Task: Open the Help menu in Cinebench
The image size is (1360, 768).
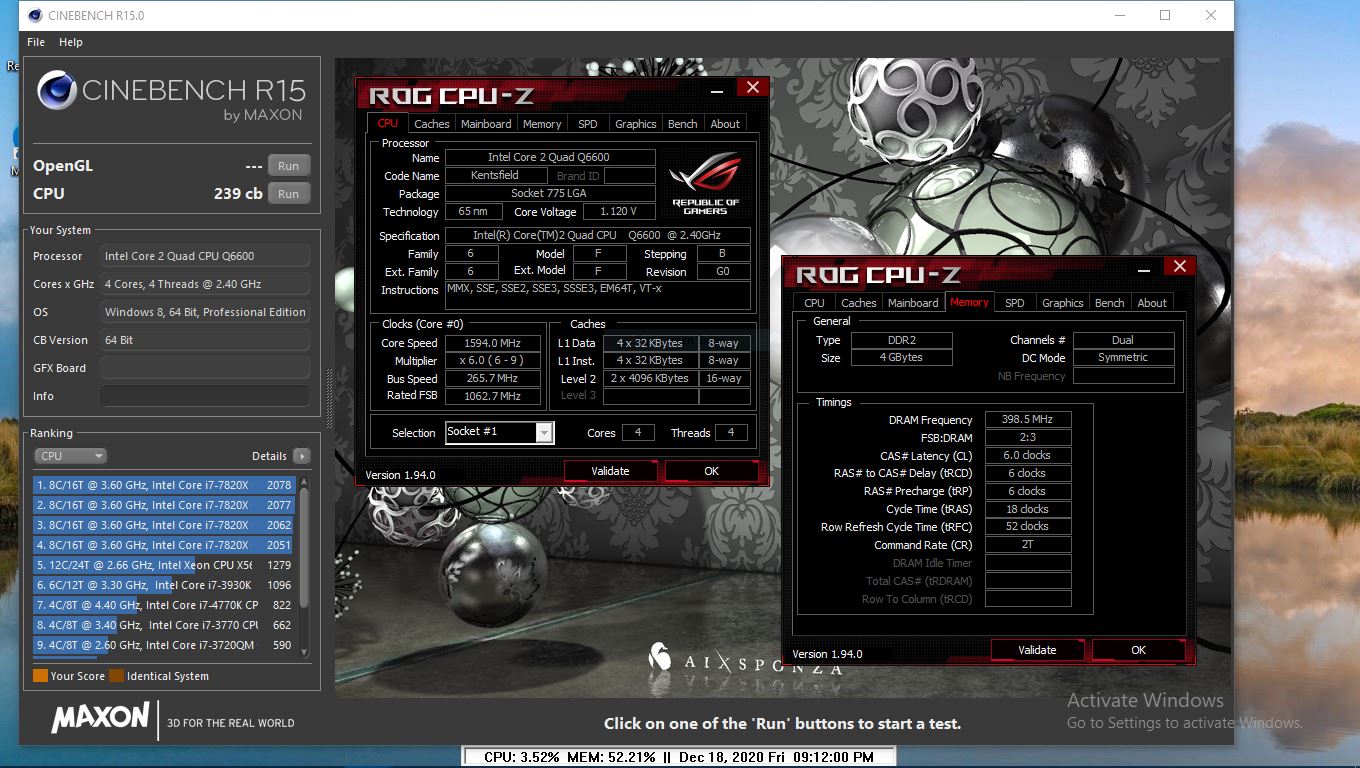Action: [71, 42]
